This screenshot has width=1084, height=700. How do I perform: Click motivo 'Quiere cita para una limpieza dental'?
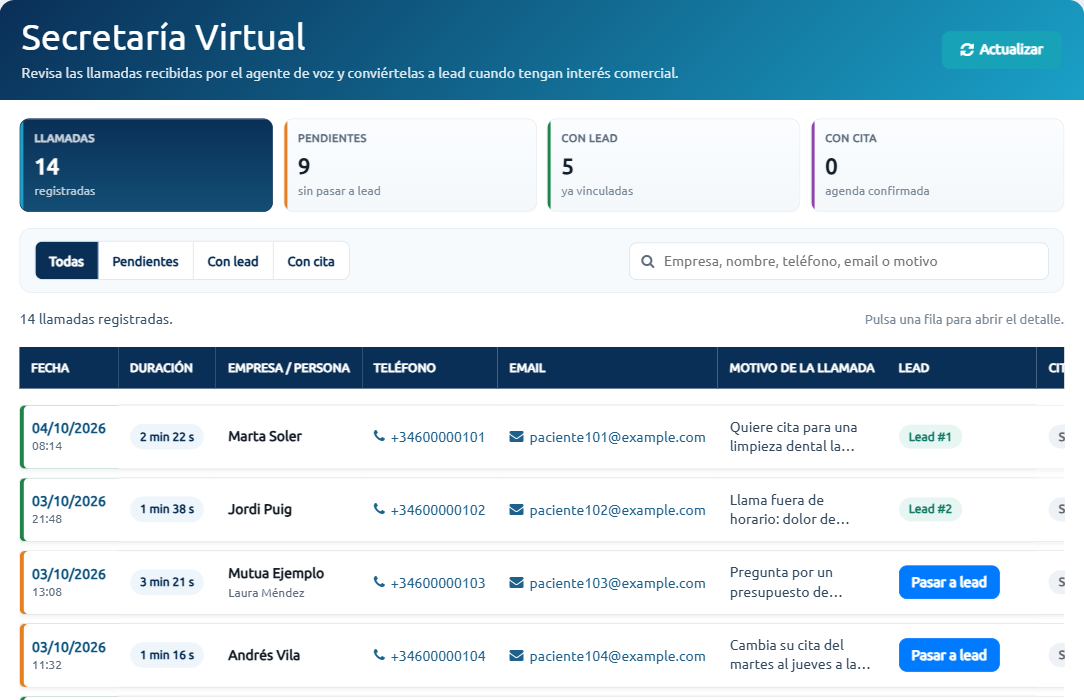794,437
